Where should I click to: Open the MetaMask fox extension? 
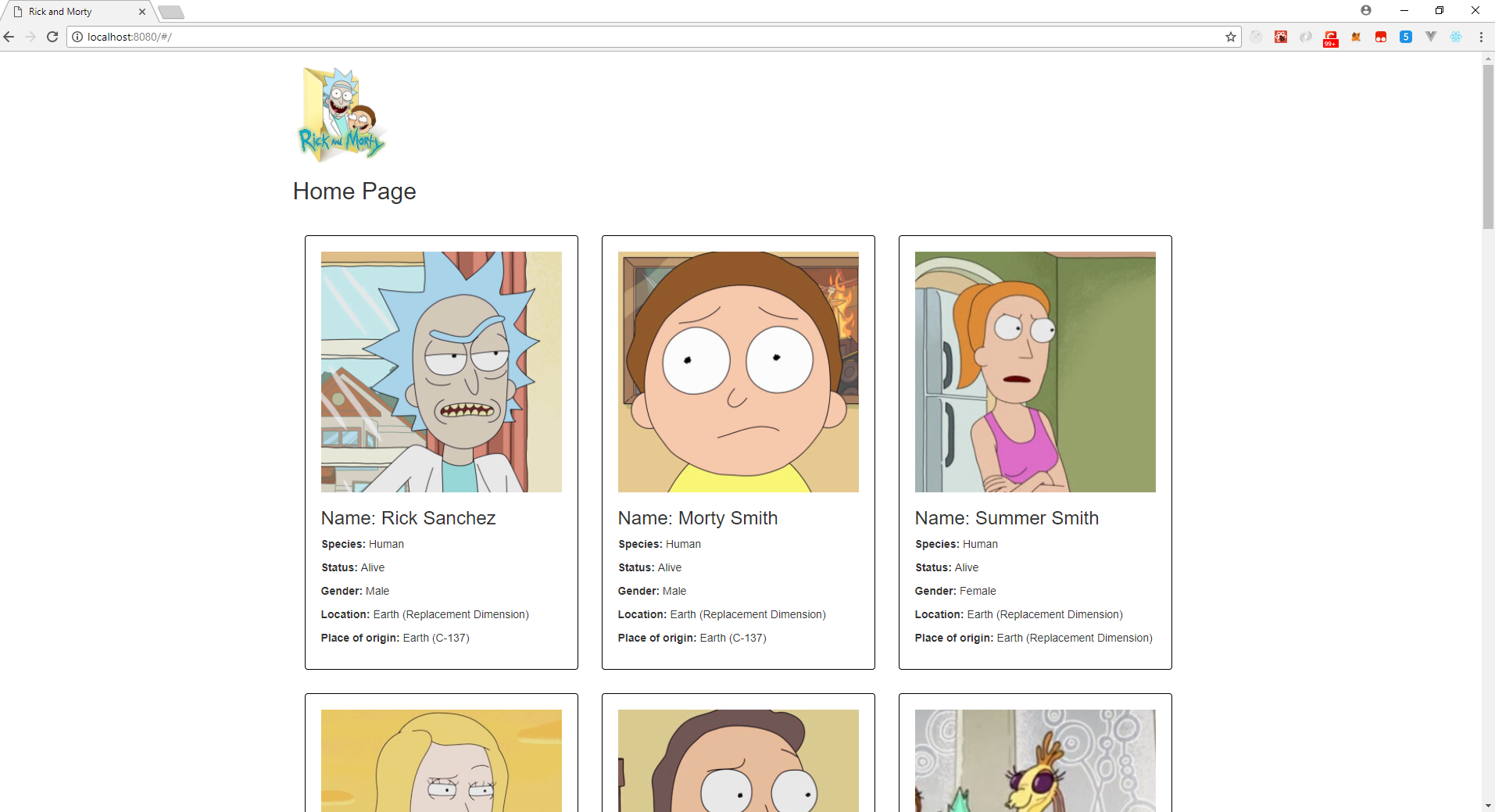[x=1356, y=37]
